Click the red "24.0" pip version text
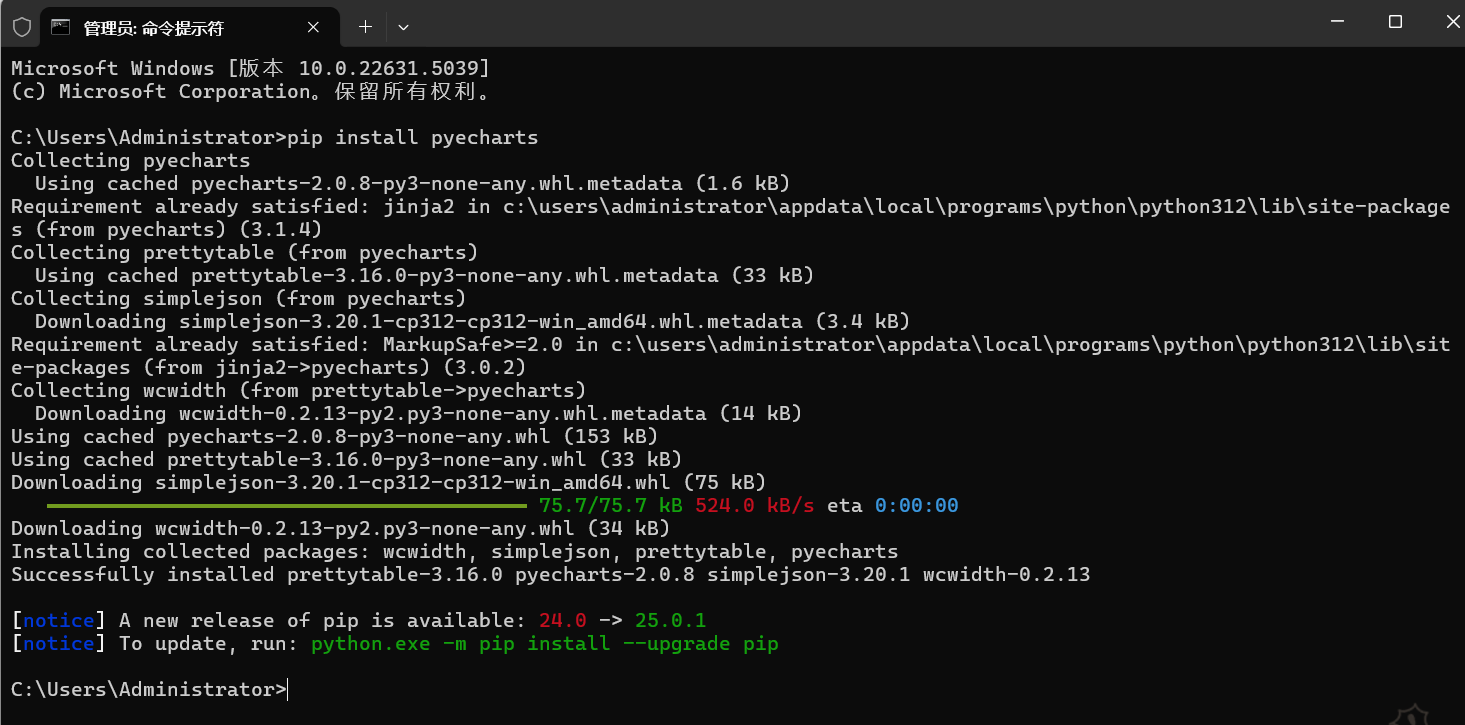1465x725 pixels. coord(562,621)
